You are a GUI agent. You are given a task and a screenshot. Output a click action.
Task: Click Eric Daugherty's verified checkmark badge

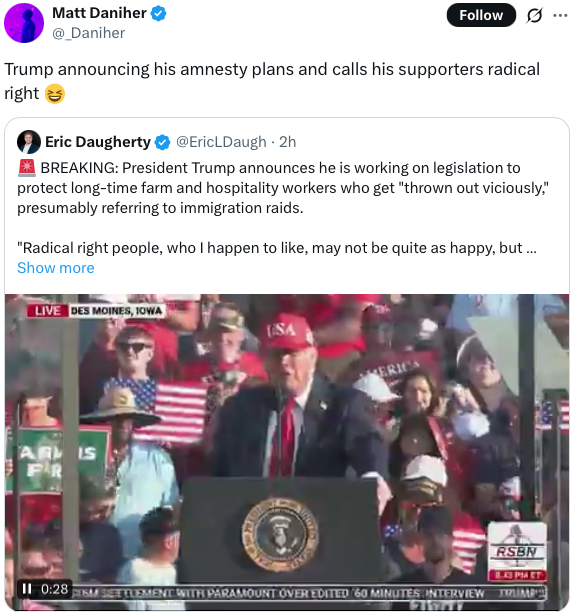pos(163,142)
